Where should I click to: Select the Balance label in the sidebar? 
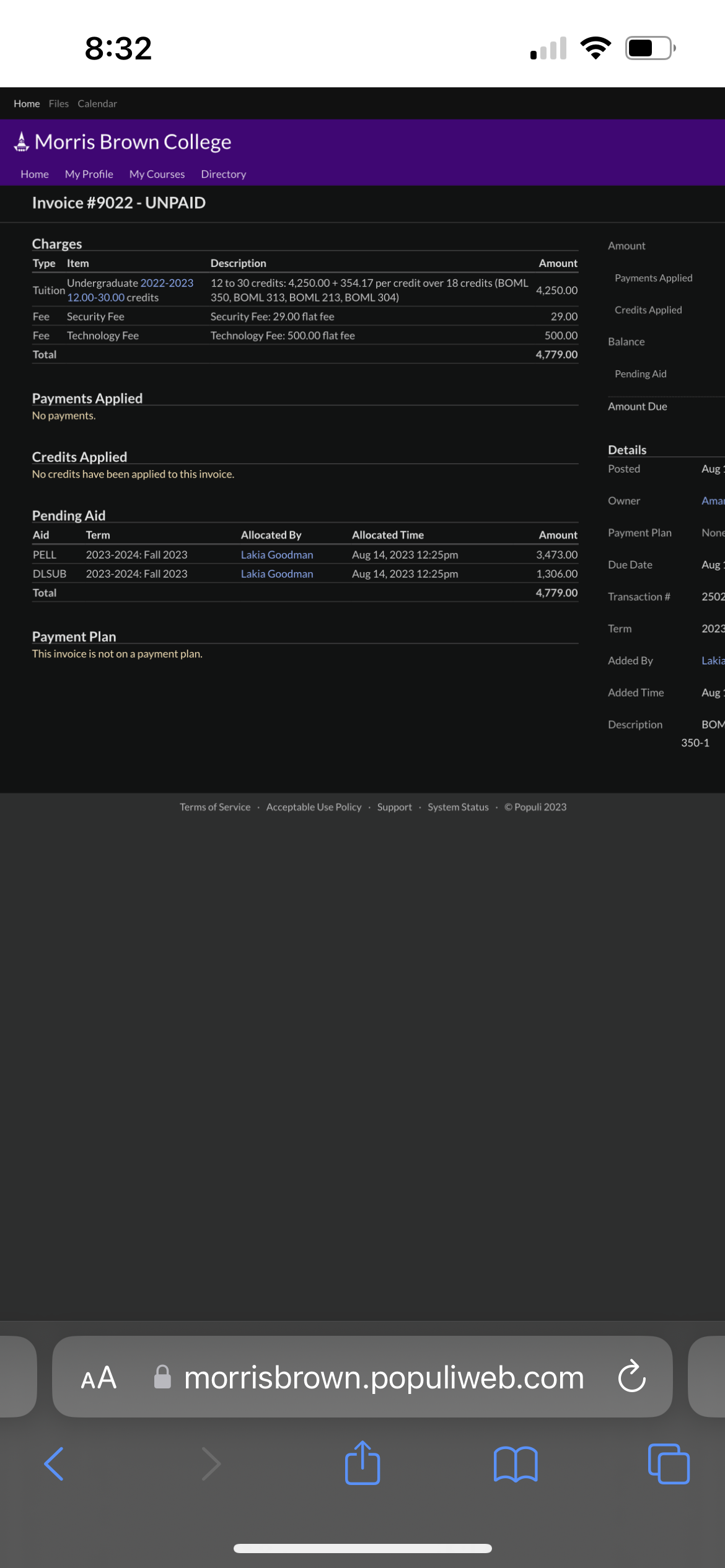(626, 342)
